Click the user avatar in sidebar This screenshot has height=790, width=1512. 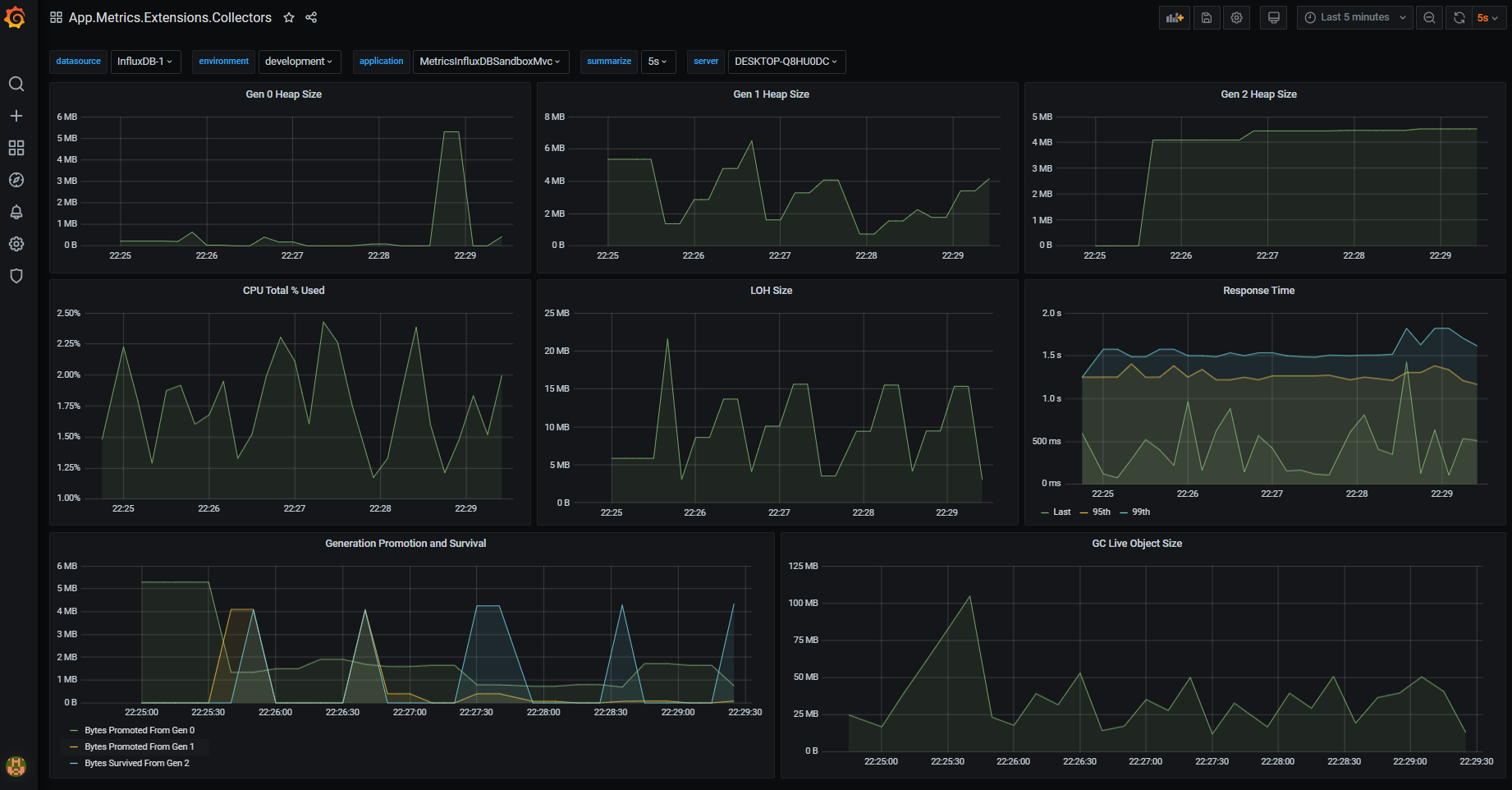[x=16, y=766]
